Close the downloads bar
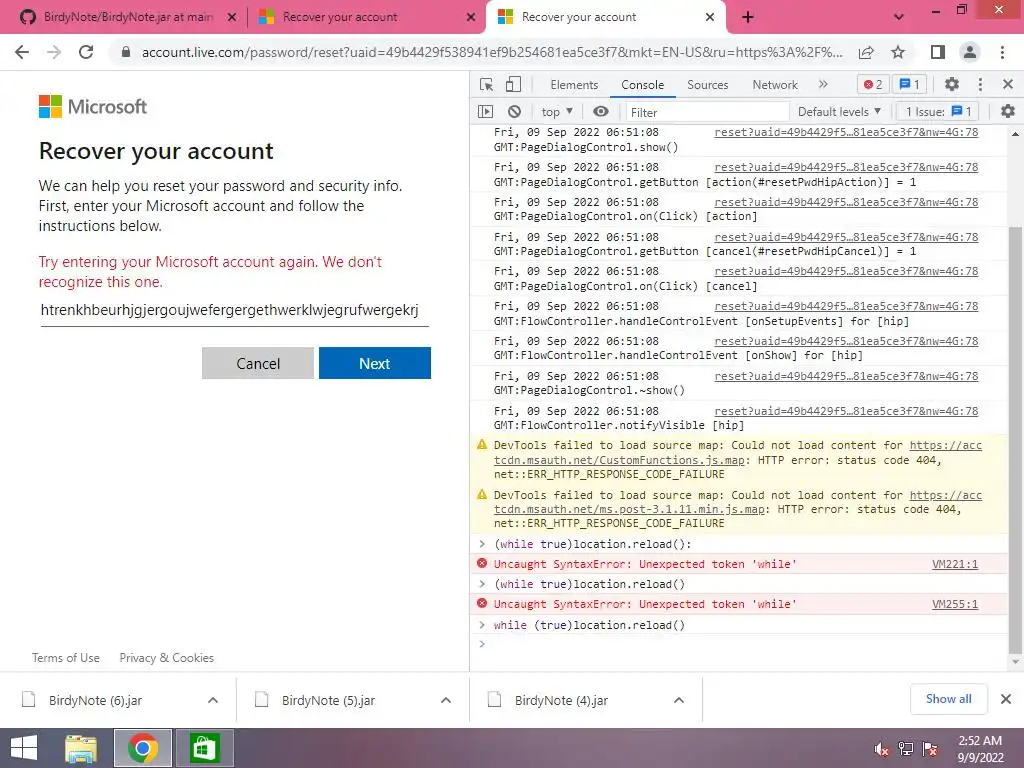1024x768 pixels. [1006, 699]
